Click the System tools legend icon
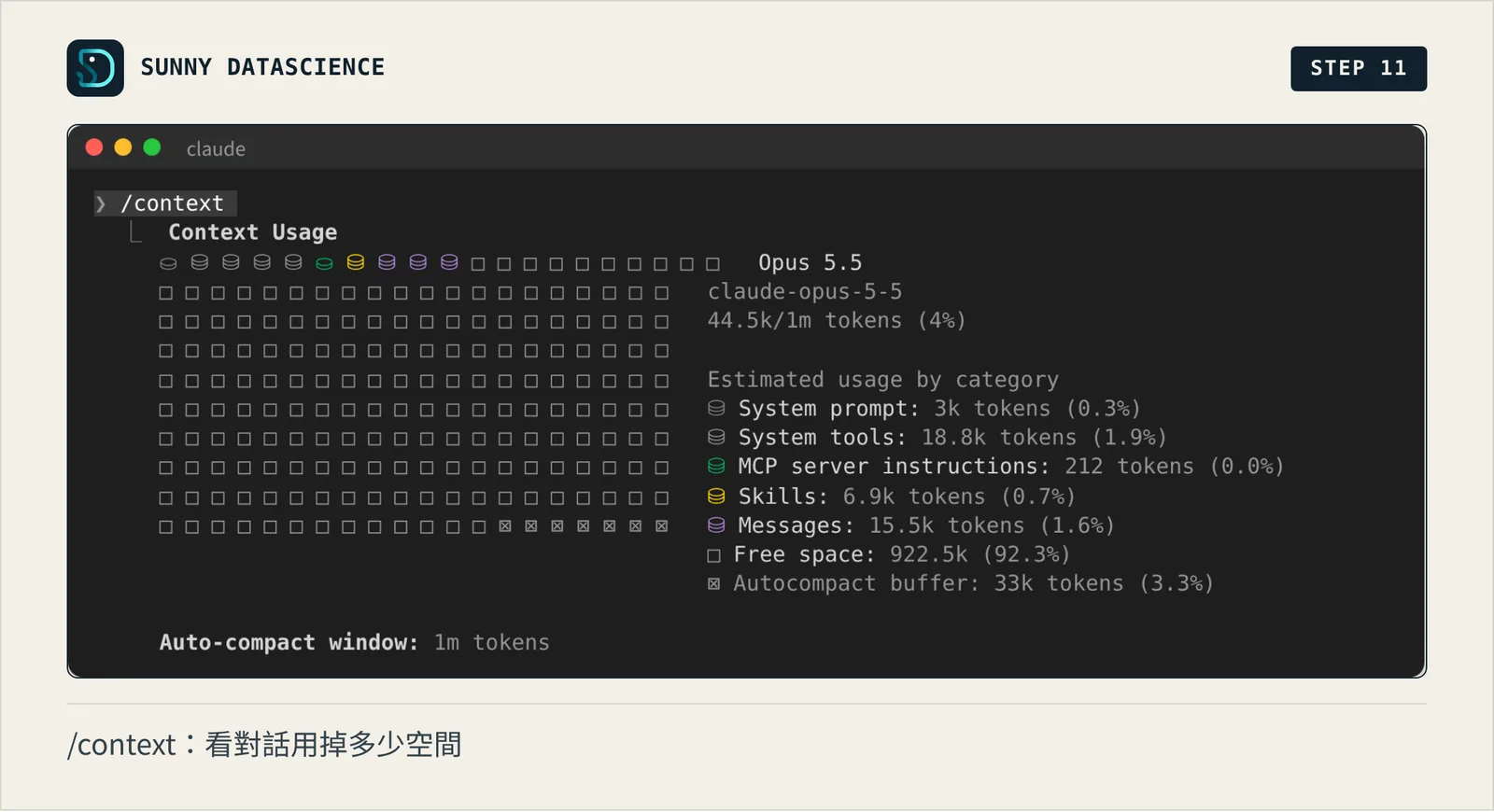1494x812 pixels. (x=716, y=438)
